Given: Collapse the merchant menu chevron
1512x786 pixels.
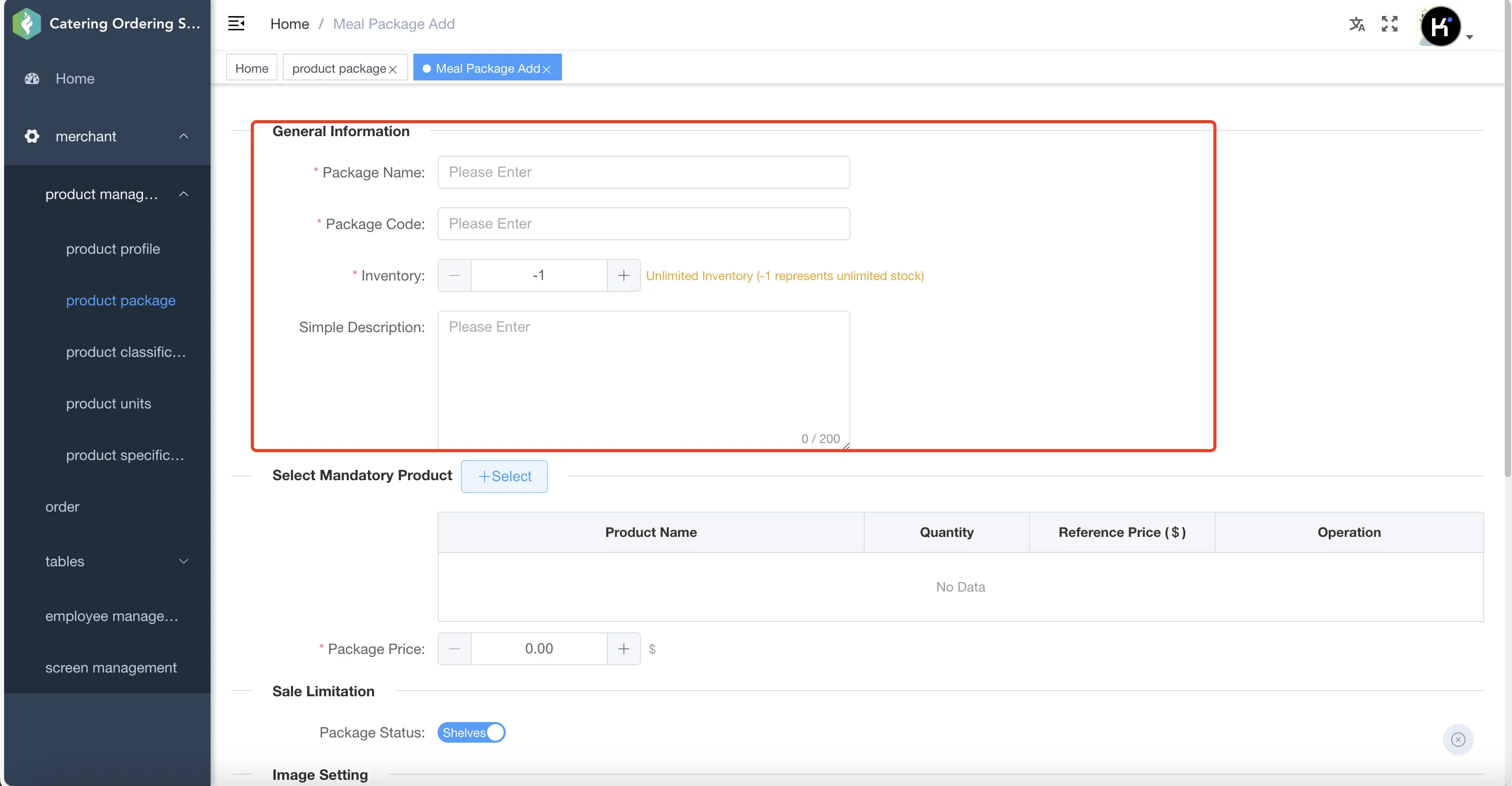Looking at the screenshot, I should [184, 136].
